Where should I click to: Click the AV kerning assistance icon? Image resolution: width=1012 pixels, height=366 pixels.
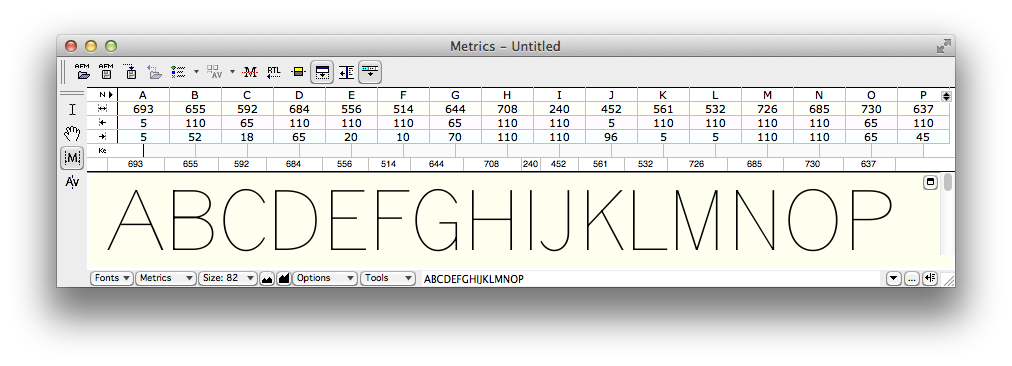point(214,72)
